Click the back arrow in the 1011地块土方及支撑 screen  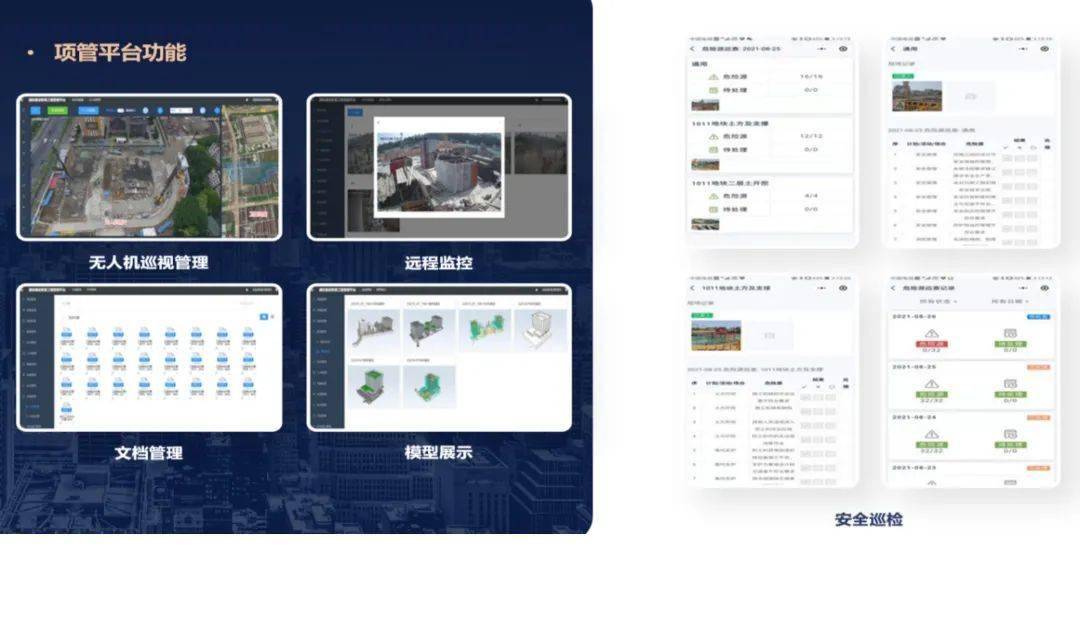click(692, 287)
